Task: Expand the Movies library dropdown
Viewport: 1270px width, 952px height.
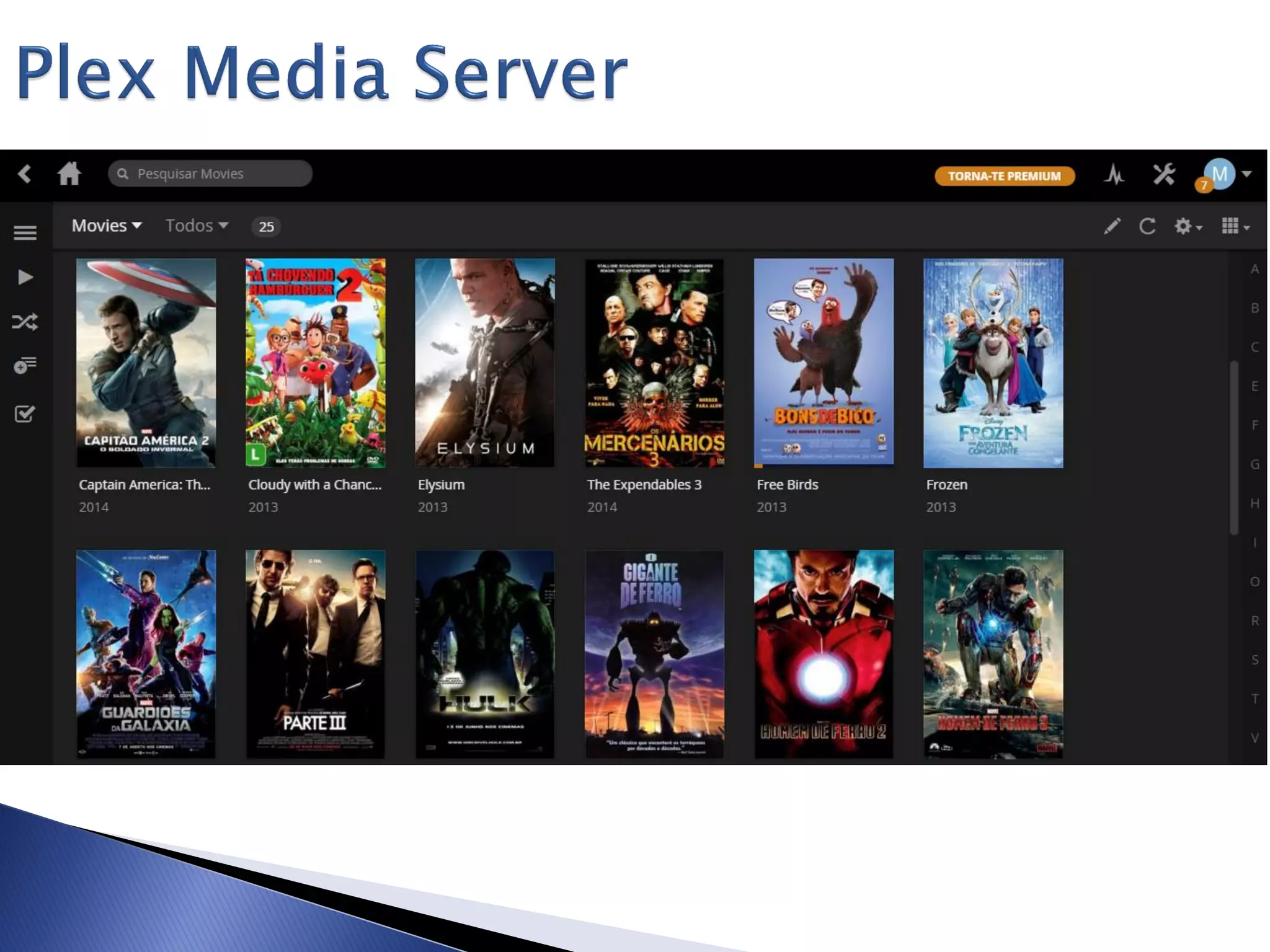Action: [x=107, y=226]
